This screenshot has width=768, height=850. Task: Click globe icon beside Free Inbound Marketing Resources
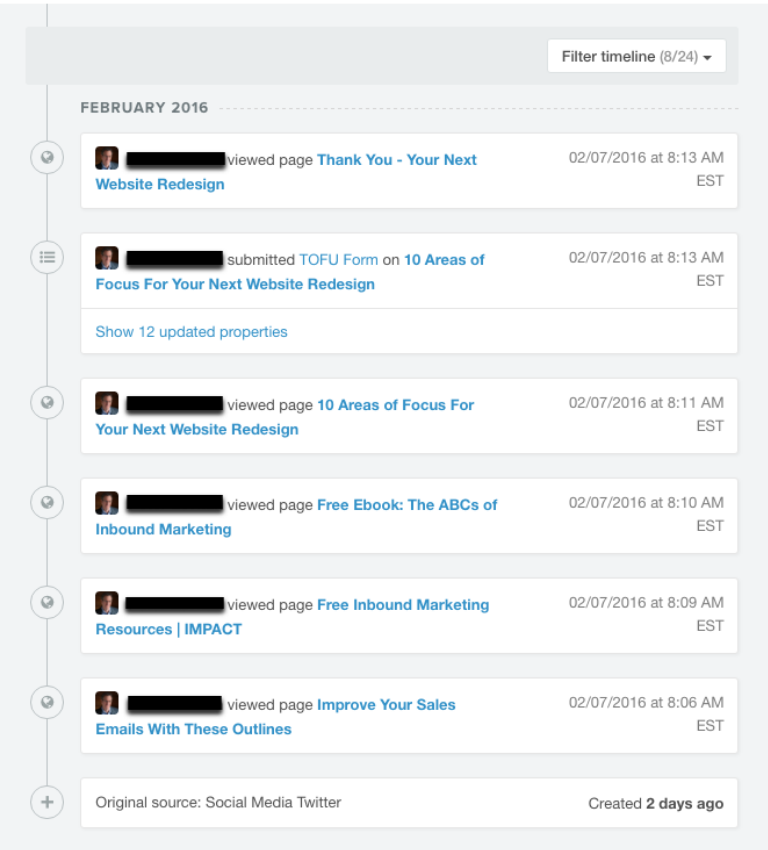point(47,603)
